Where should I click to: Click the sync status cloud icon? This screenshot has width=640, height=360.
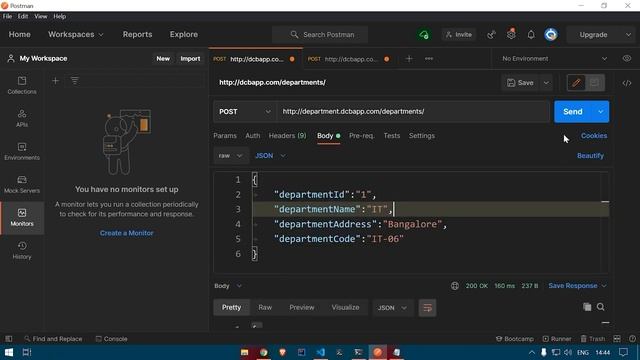click(x=424, y=35)
